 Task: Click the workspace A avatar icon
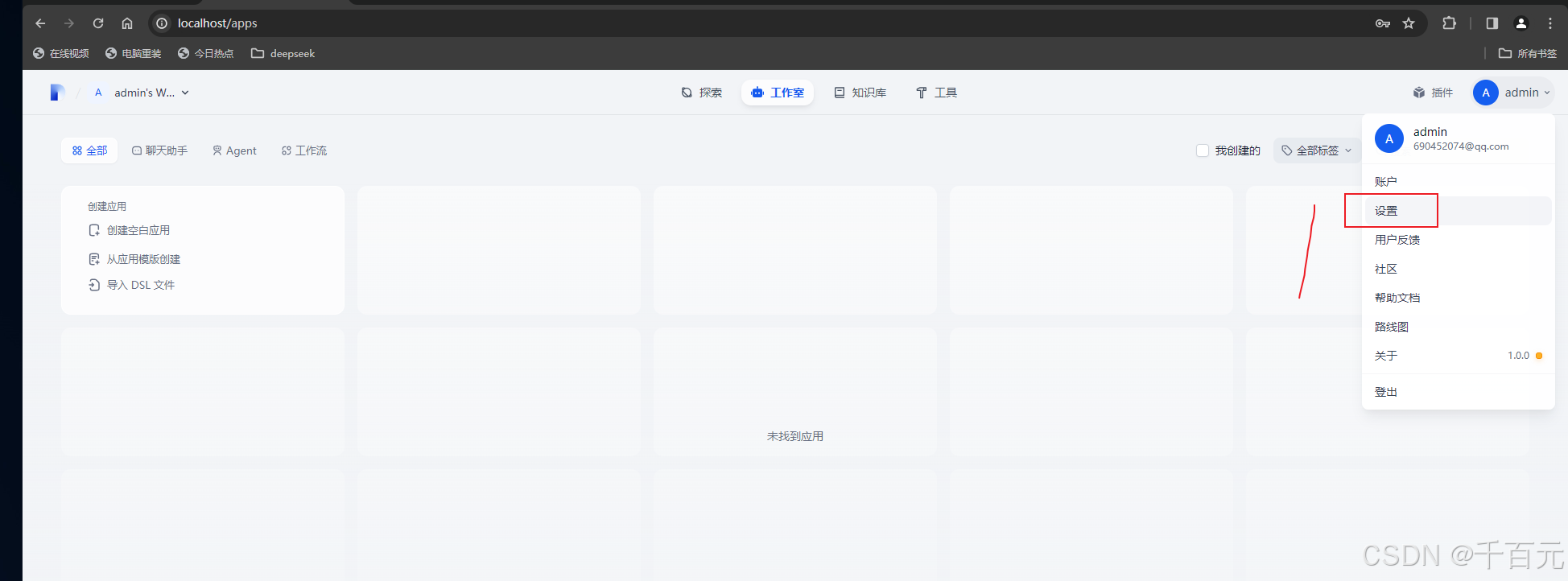(98, 93)
